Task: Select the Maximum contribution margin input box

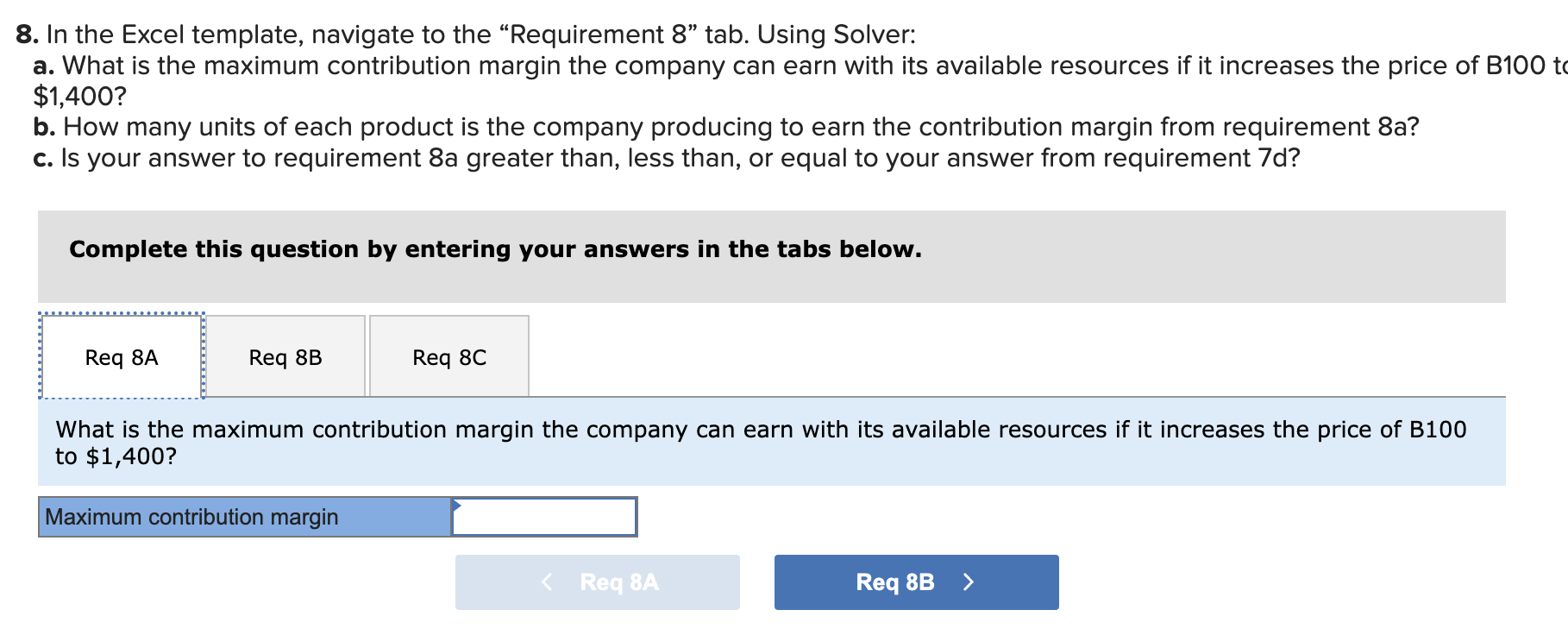Action: click(543, 517)
